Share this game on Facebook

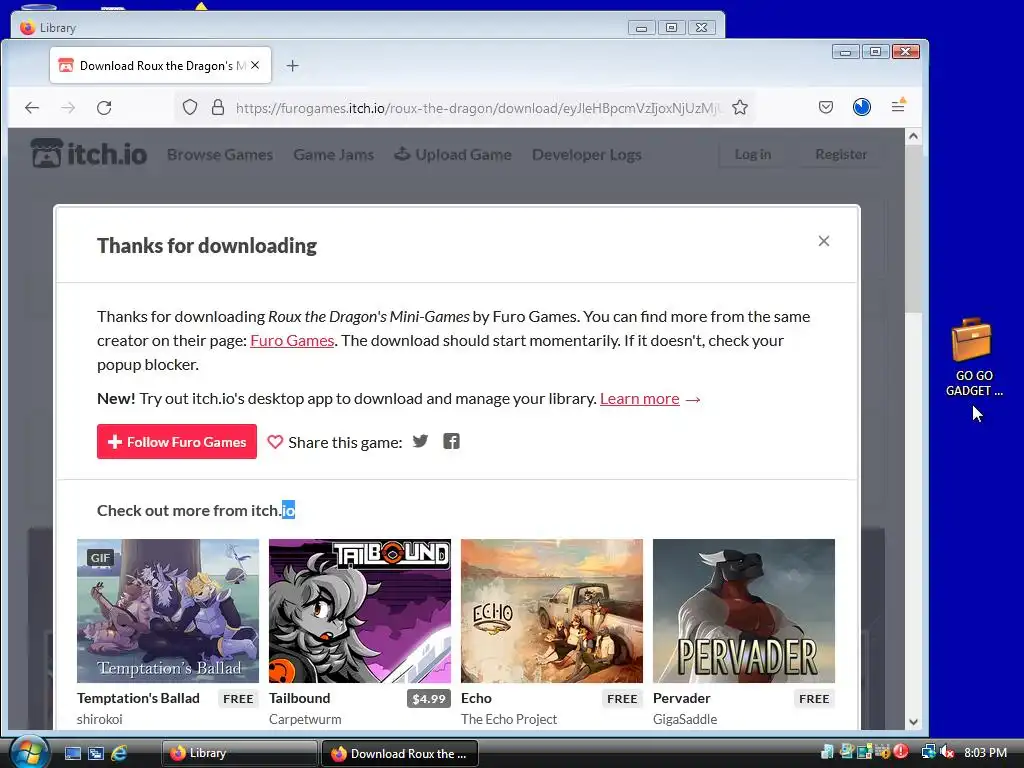(x=451, y=441)
